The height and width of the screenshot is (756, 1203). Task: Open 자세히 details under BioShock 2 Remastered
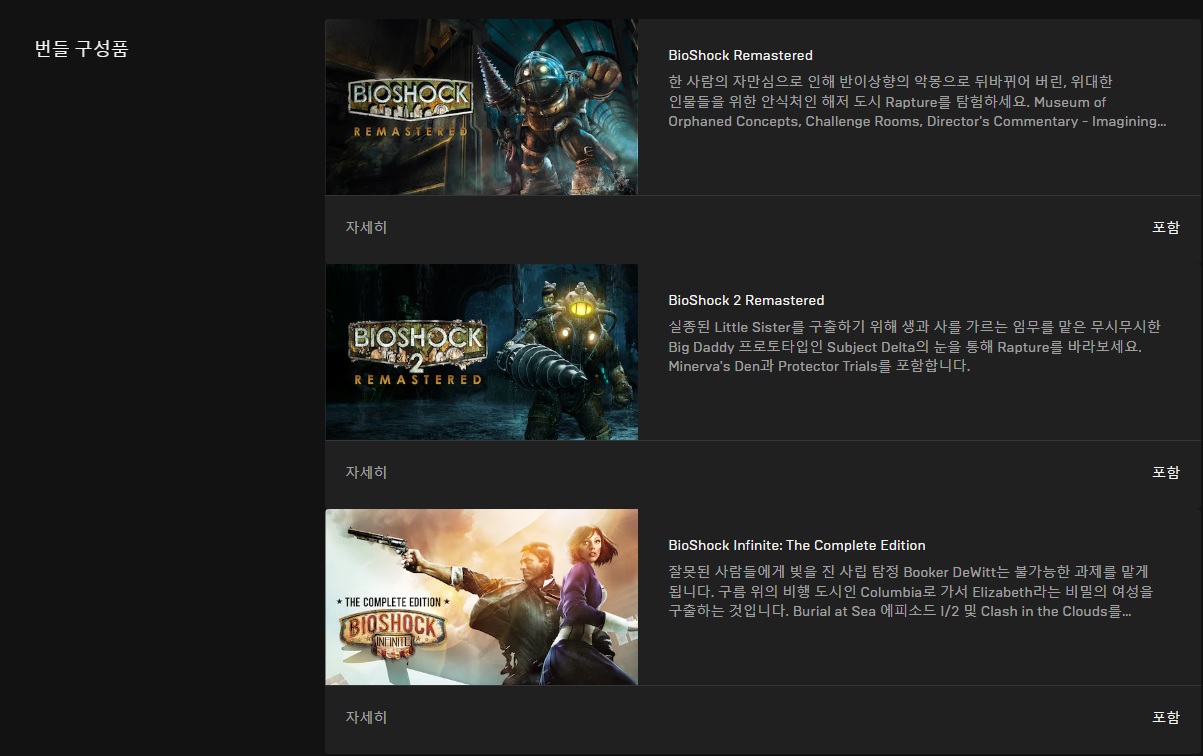click(366, 472)
